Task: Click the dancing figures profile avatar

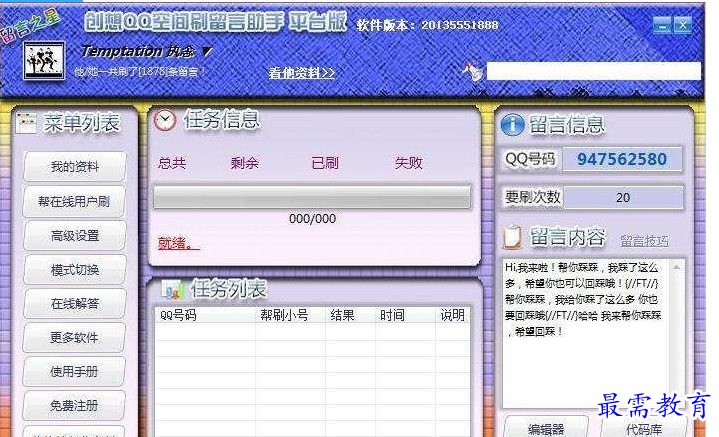Action: pos(44,61)
